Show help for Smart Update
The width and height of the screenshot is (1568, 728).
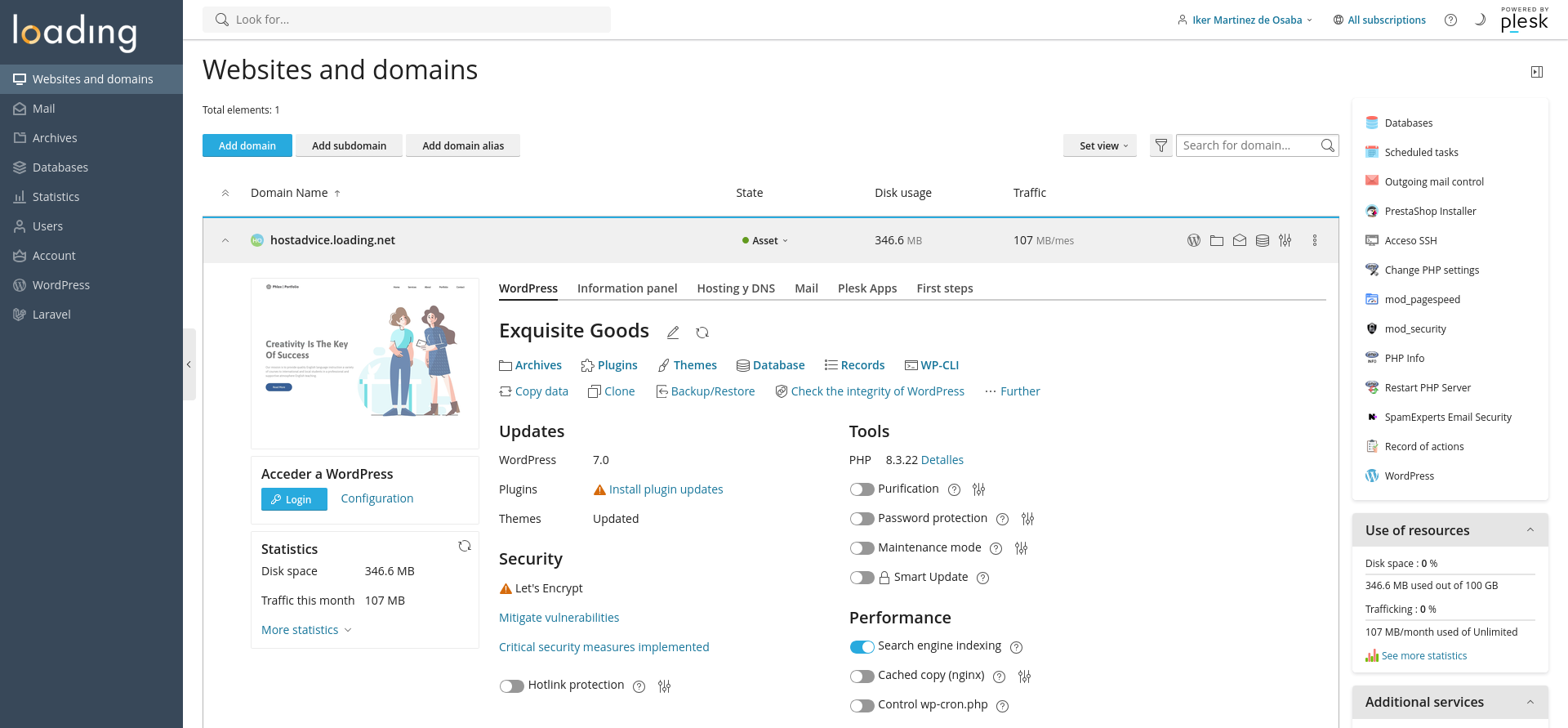983,578
